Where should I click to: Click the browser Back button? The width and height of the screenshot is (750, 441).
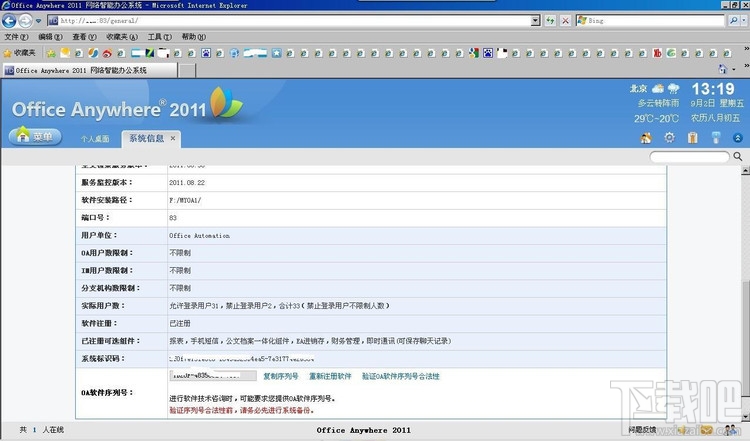pyautogui.click(x=9, y=21)
